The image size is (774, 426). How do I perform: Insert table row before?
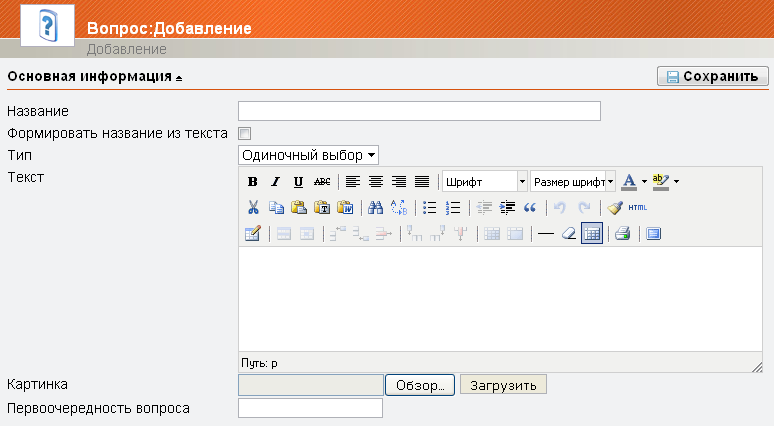pyautogui.click(x=338, y=233)
